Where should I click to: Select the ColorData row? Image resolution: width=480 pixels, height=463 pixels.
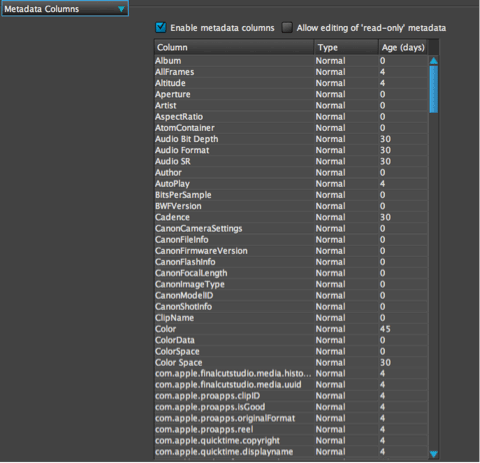point(291,340)
